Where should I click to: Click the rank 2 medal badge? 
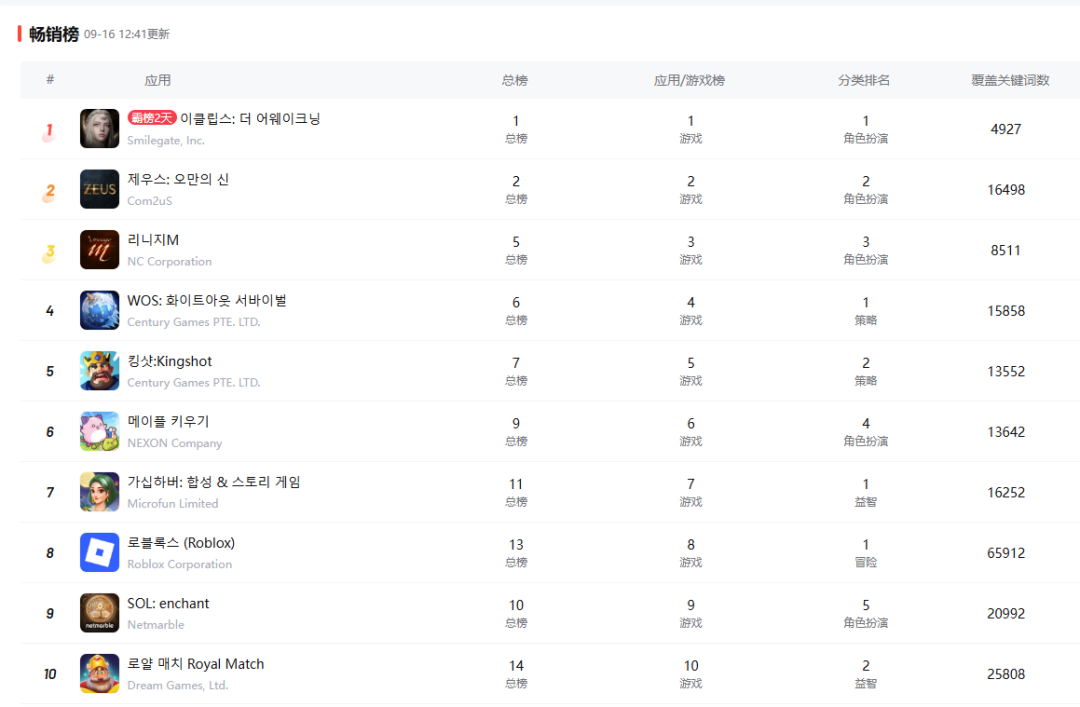point(49,192)
